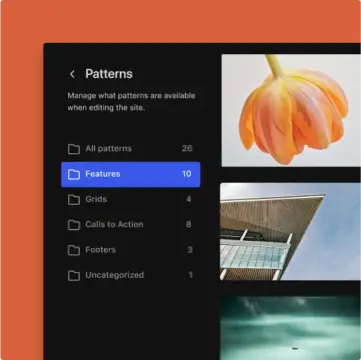This screenshot has width=361, height=360.
Task: Click the count 1 next to Uncategorized
Action: pyautogui.click(x=191, y=275)
